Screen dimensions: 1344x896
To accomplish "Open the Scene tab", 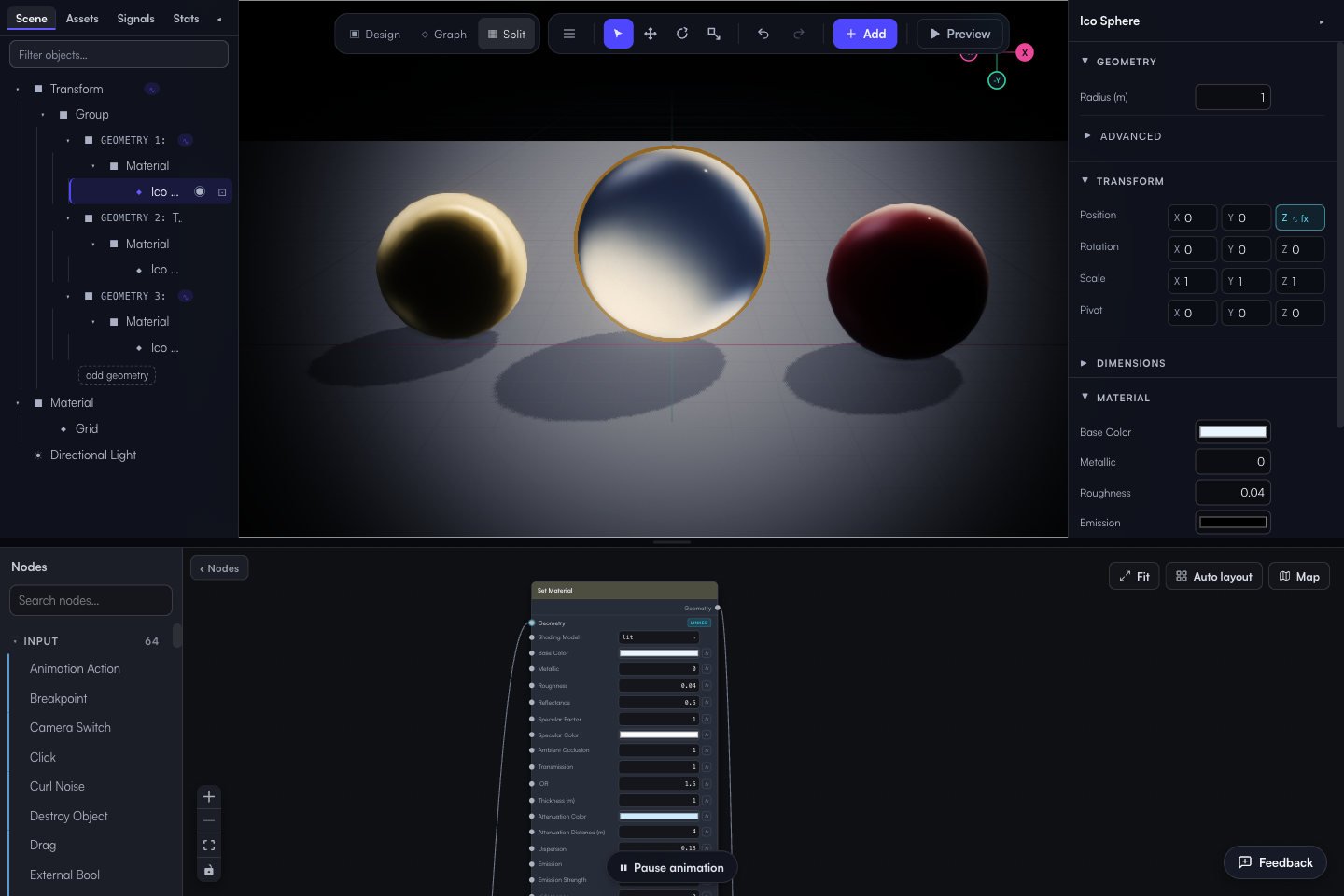I will pyautogui.click(x=32, y=19).
